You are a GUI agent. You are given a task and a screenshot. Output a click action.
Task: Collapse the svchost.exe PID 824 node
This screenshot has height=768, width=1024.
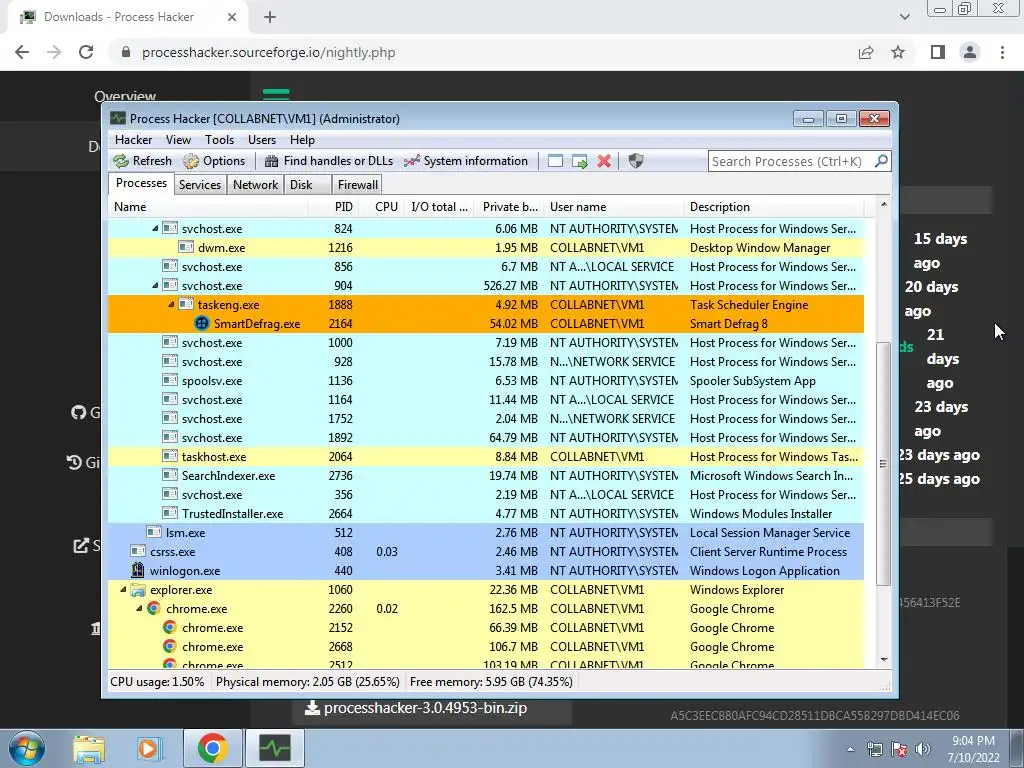(155, 229)
